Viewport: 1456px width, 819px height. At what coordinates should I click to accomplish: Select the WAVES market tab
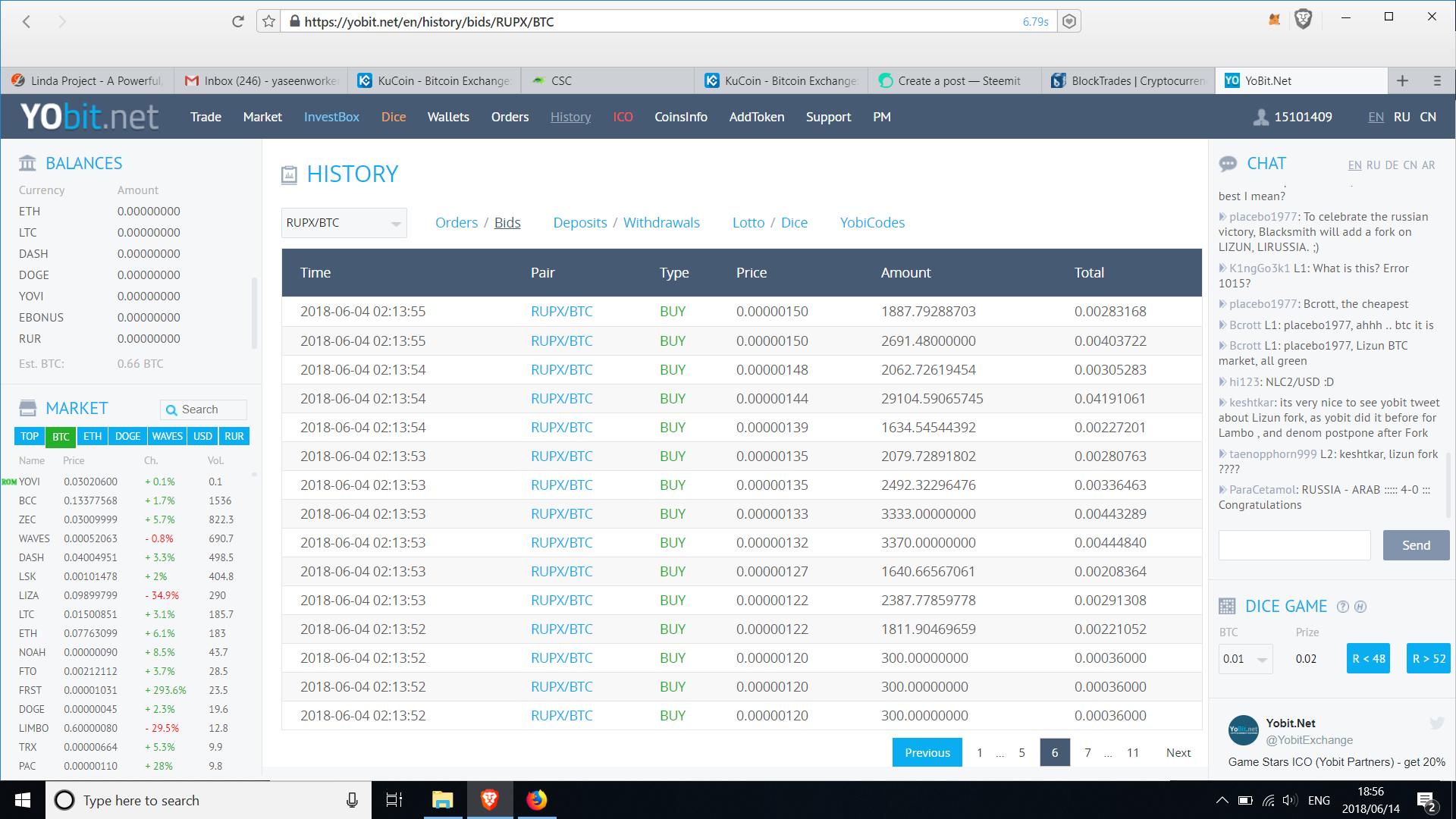[167, 437]
